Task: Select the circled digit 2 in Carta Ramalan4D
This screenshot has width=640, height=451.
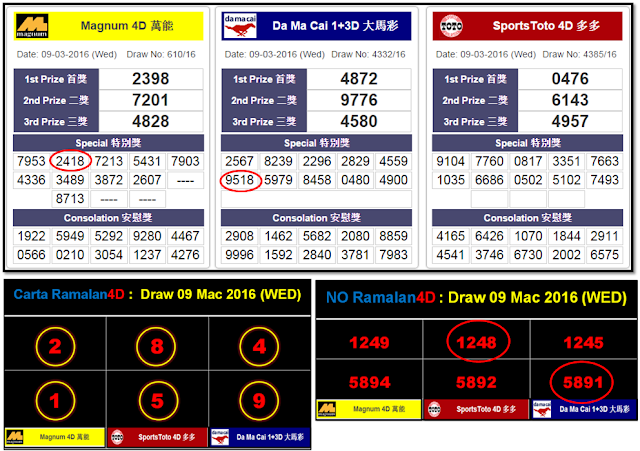Action: pyautogui.click(x=56, y=347)
